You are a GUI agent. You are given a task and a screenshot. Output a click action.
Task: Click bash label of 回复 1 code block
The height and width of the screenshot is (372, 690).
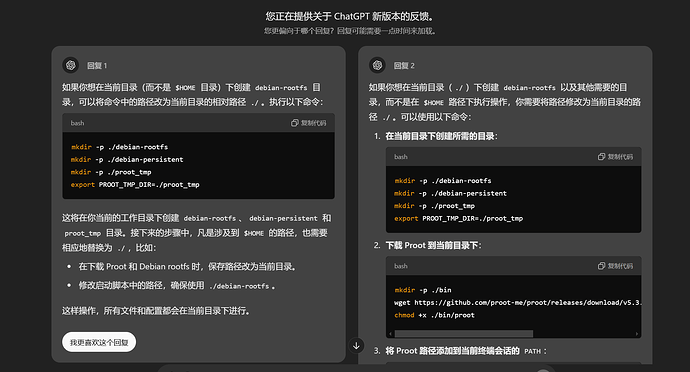point(77,123)
